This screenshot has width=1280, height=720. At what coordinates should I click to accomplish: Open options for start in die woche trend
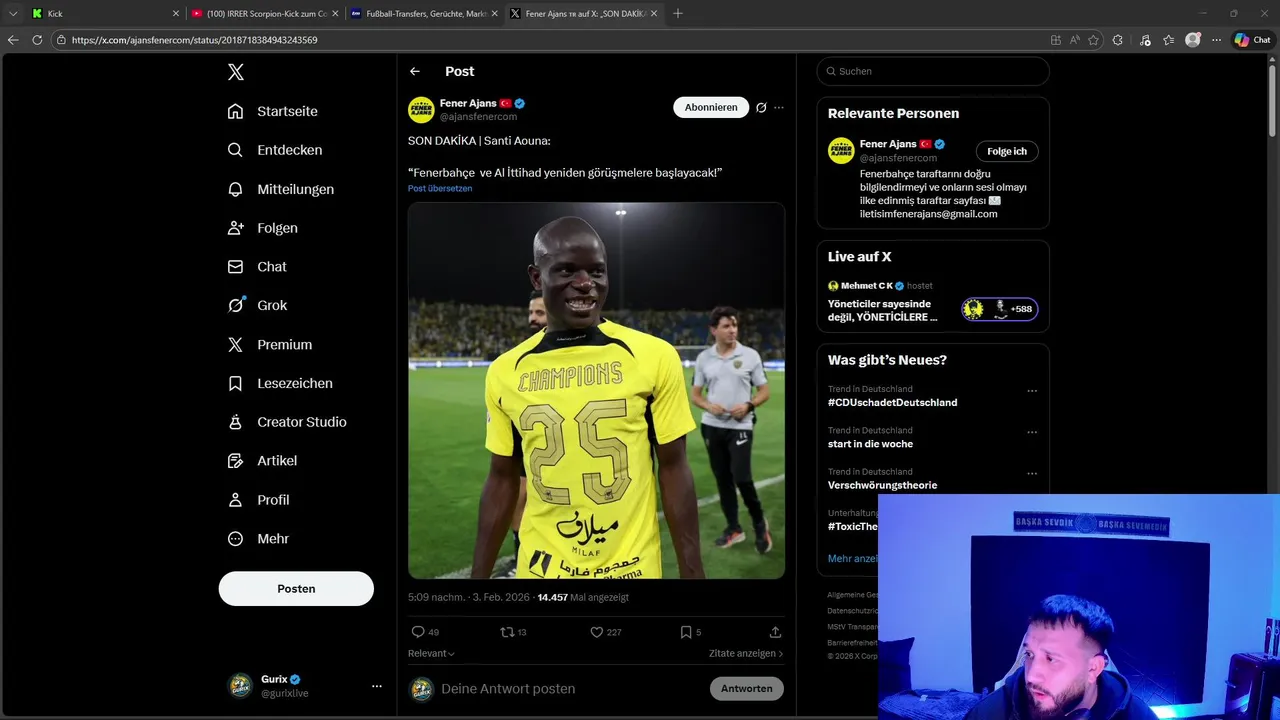pyautogui.click(x=1032, y=433)
